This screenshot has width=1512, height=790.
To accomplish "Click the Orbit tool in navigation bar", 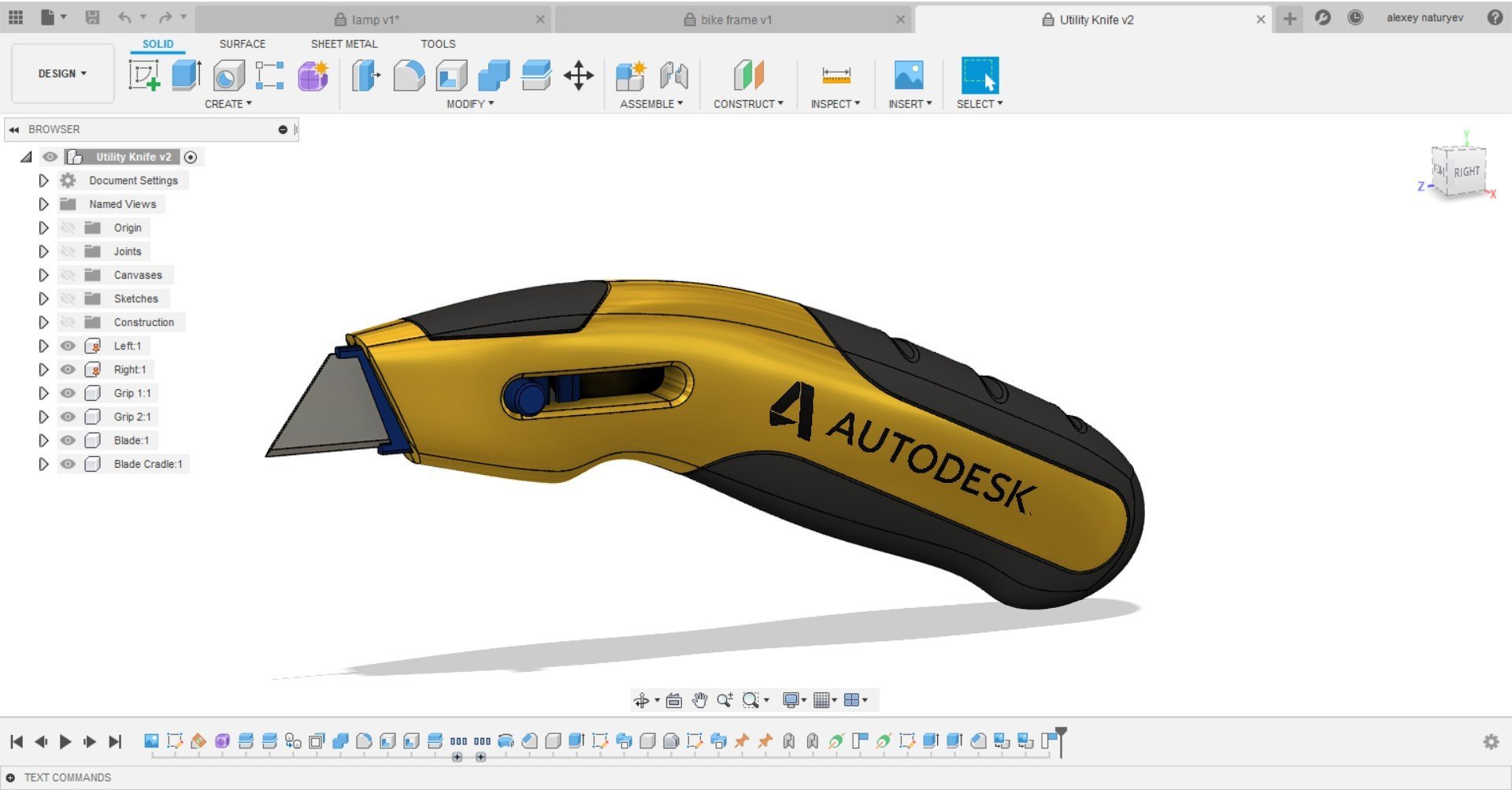I will (x=642, y=700).
